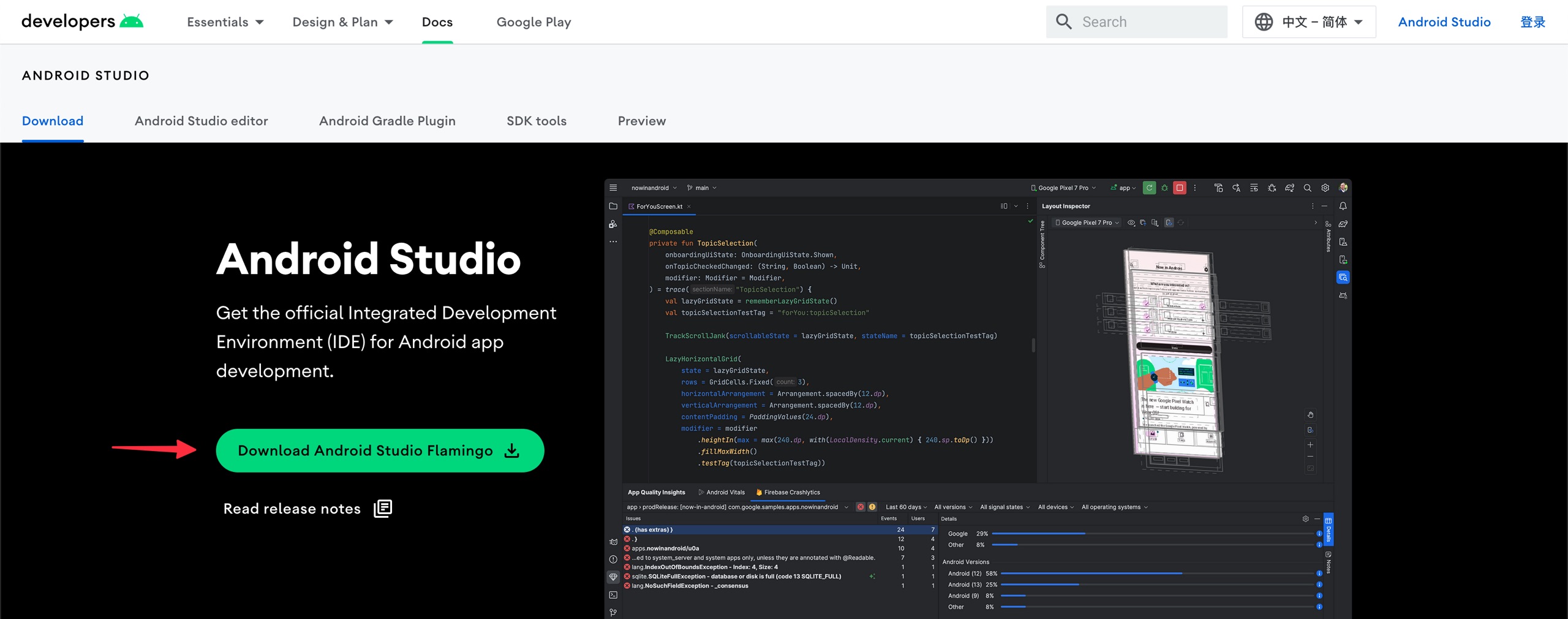Open All signal states dropdown
Screen dimensions: 1568x619
1005,507
